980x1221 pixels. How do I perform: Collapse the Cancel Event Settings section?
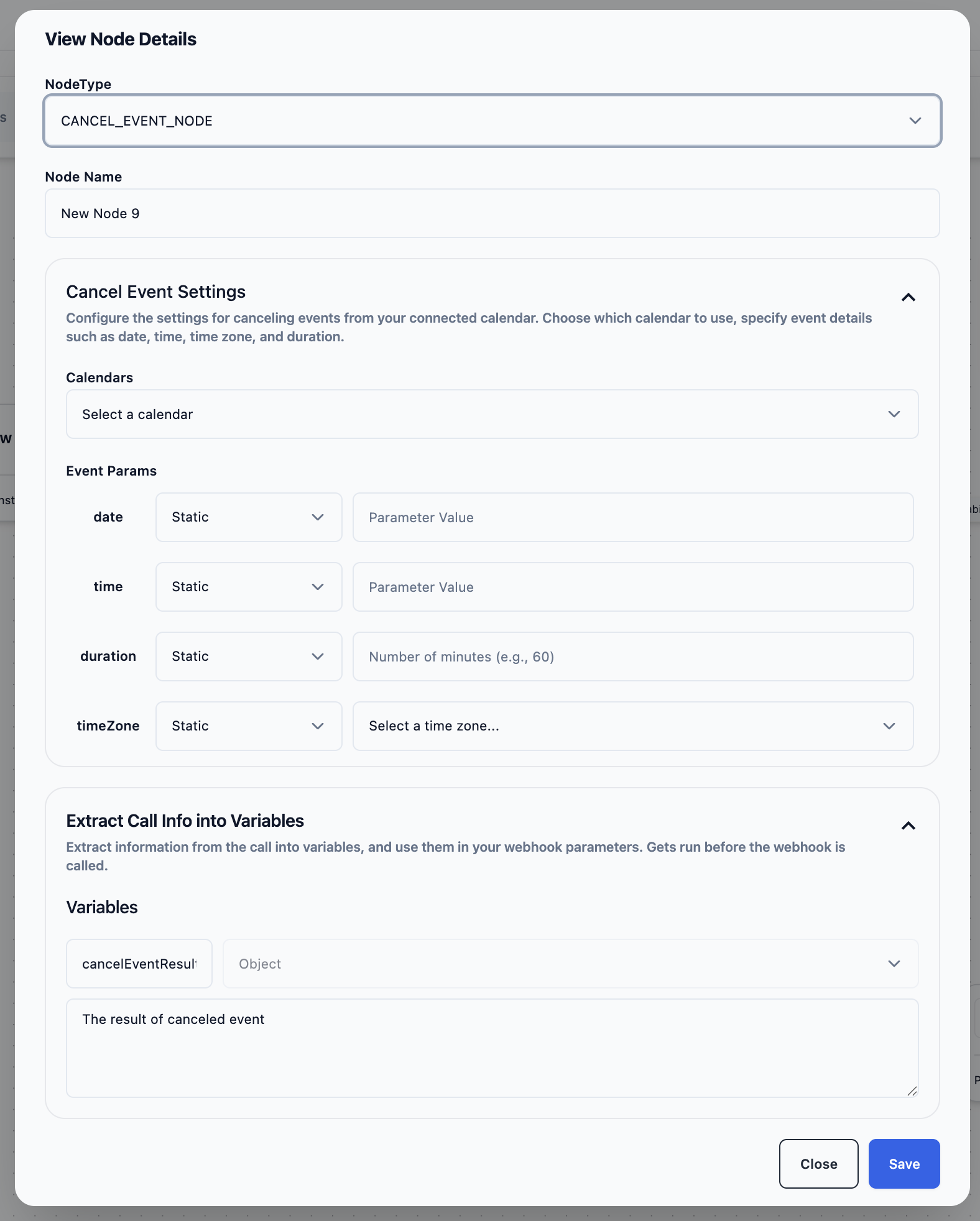click(x=908, y=297)
